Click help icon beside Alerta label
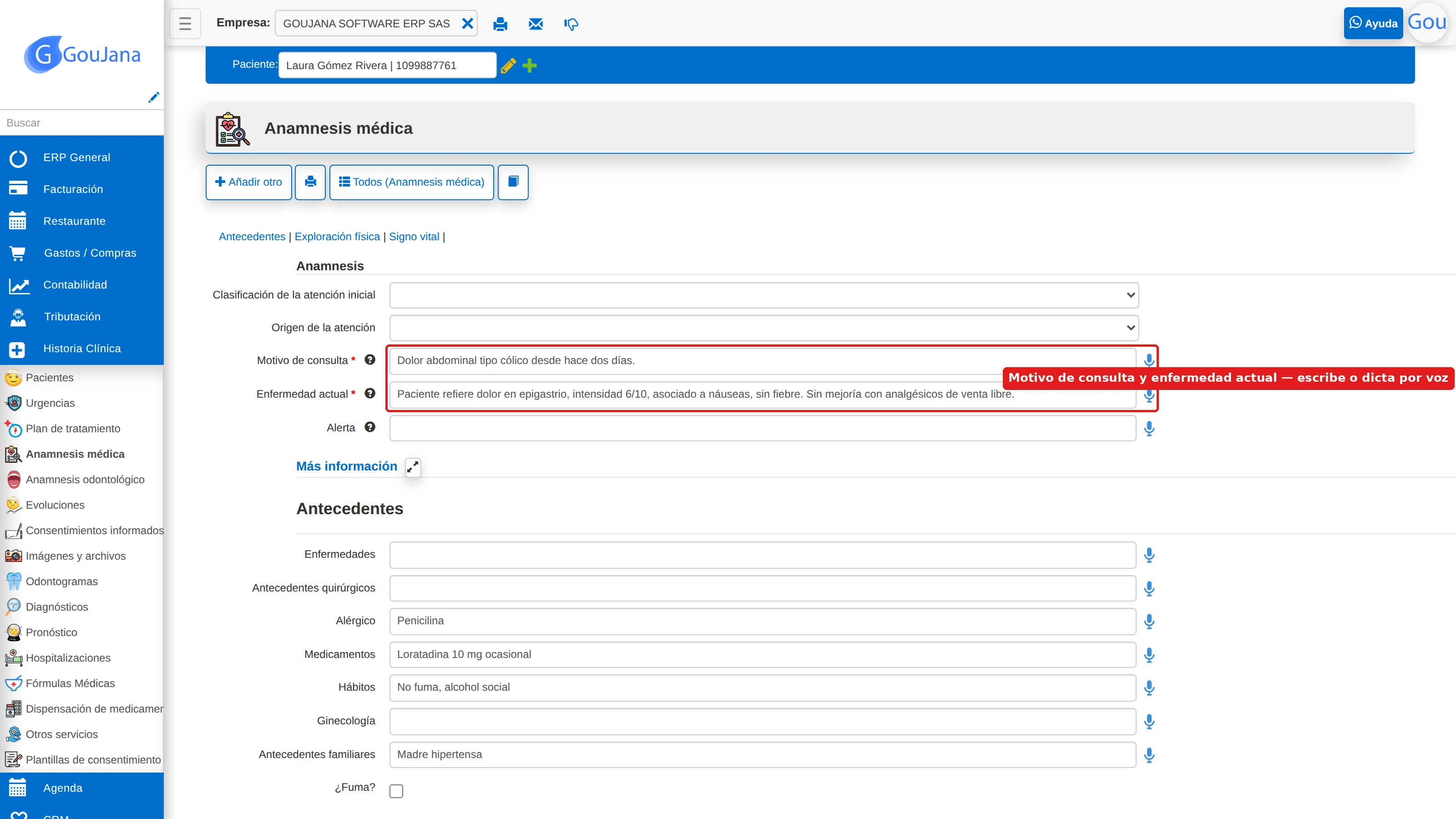The width and height of the screenshot is (1456, 819). point(369,427)
